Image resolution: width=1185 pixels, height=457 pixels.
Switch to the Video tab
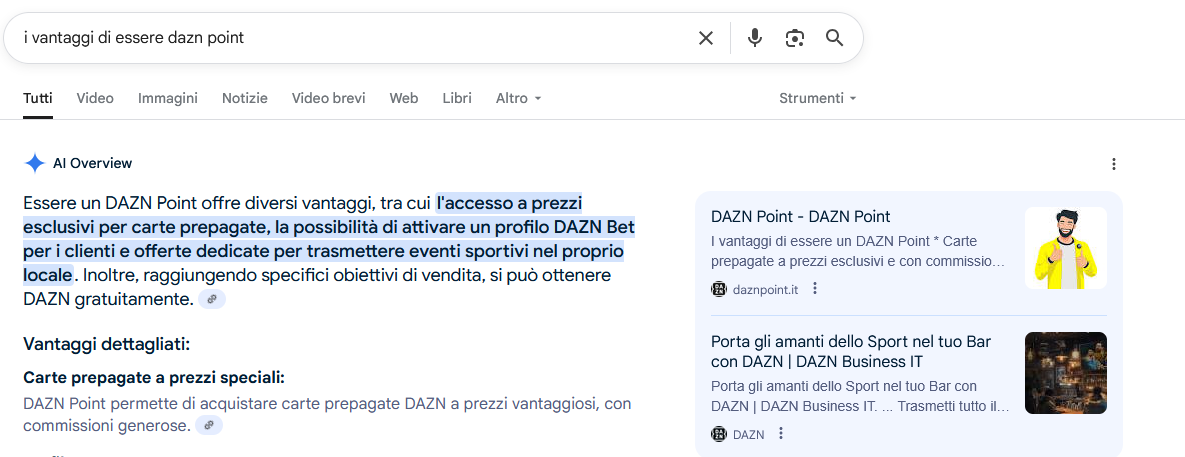(x=95, y=98)
